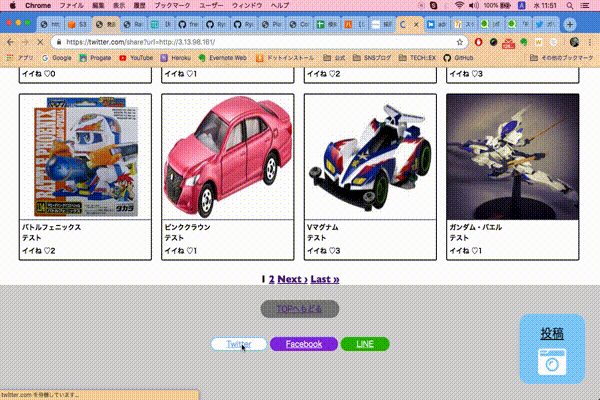Viewport: 600px width, 400px height.
Task: Close the currently loading tab
Action: [416, 24]
